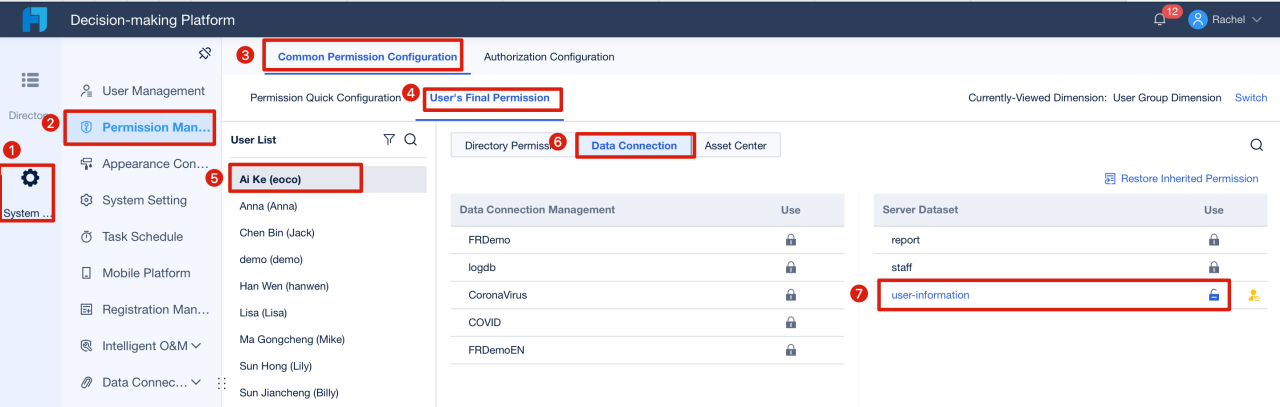The width and height of the screenshot is (1280, 407).
Task: Click the search icon right of Asset Center
Action: coord(1257,145)
